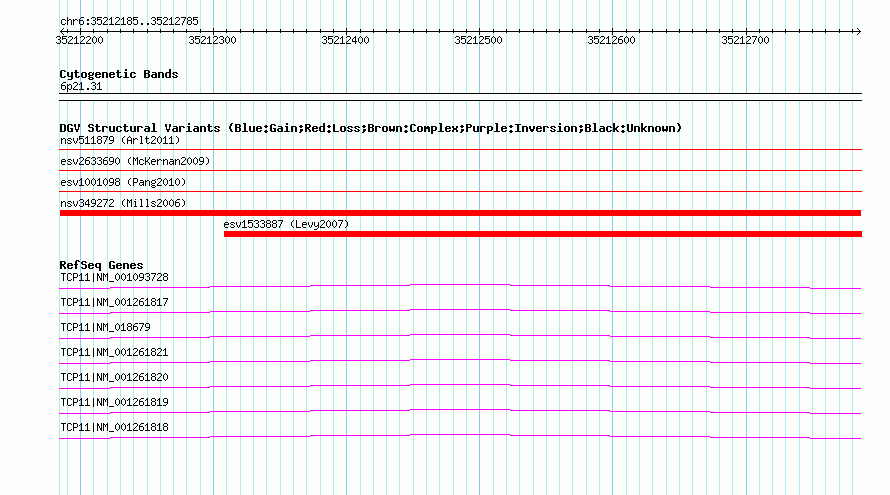Click the 6p21.31 band label

click(x=81, y=86)
